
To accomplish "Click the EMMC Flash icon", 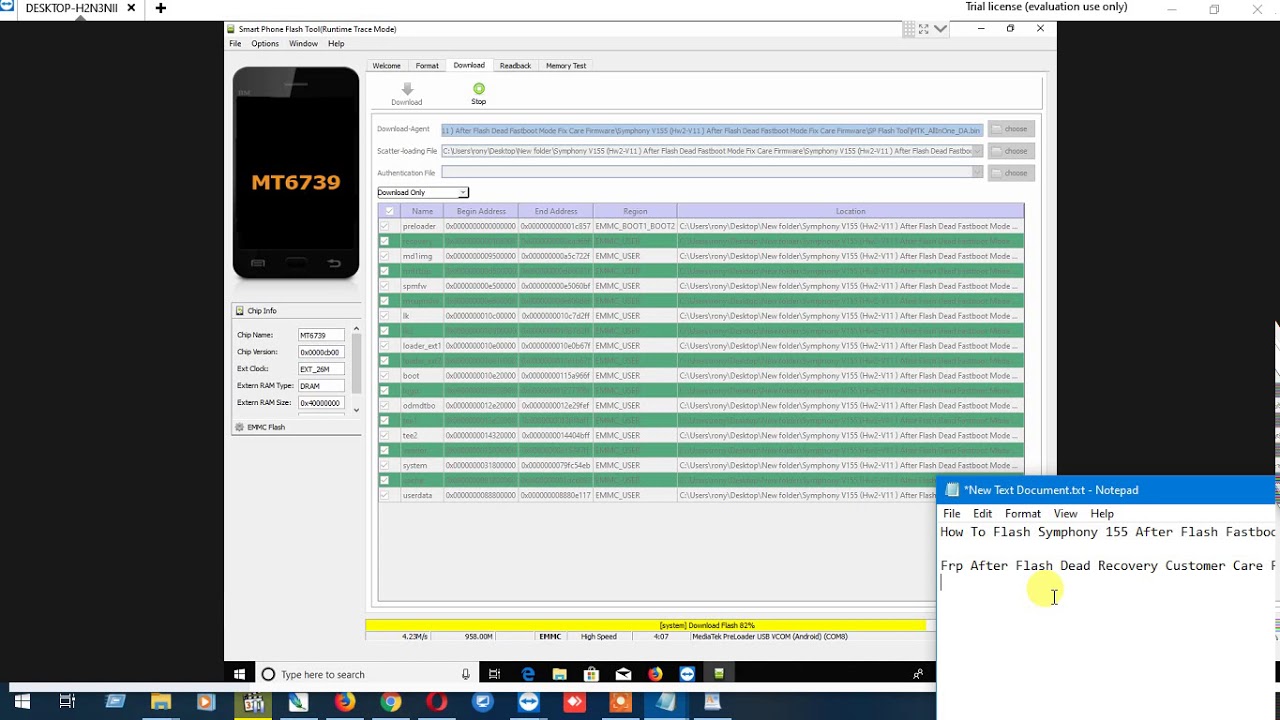I will (x=239, y=427).
